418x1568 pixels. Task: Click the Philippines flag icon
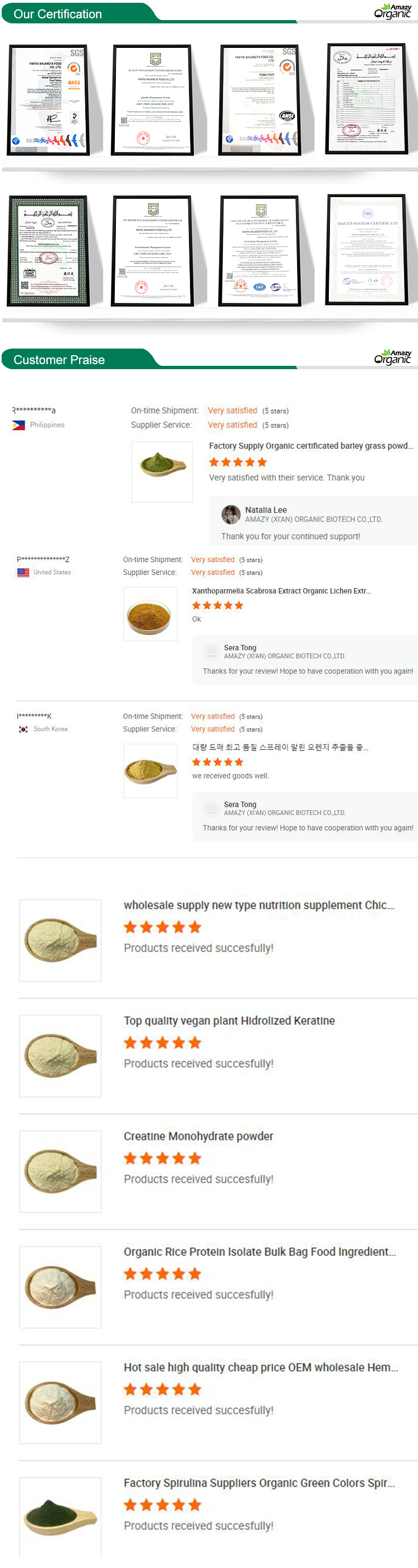[x=19, y=425]
